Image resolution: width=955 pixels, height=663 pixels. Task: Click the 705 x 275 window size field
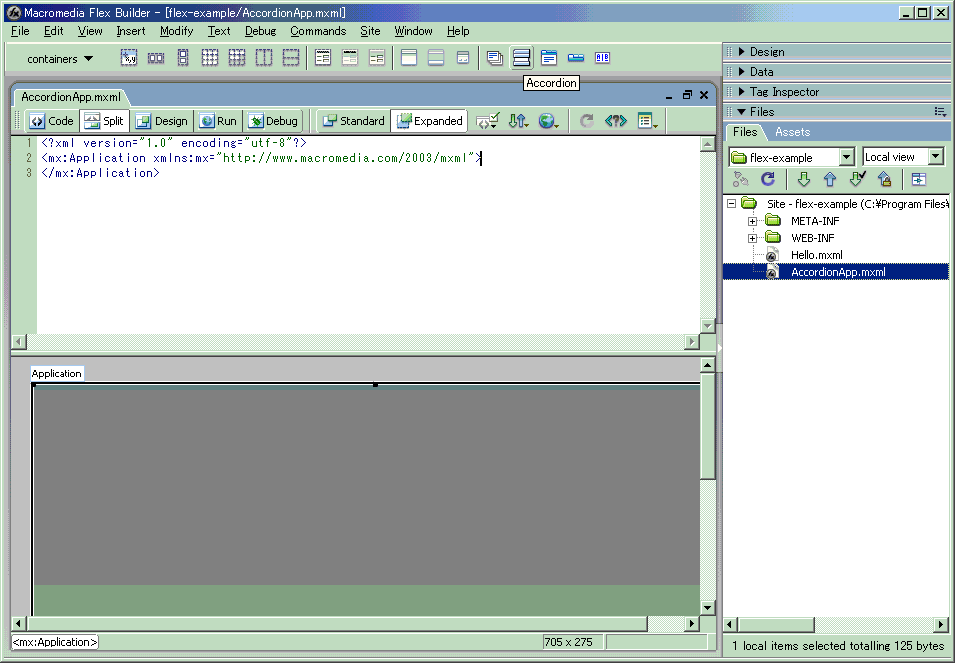573,642
